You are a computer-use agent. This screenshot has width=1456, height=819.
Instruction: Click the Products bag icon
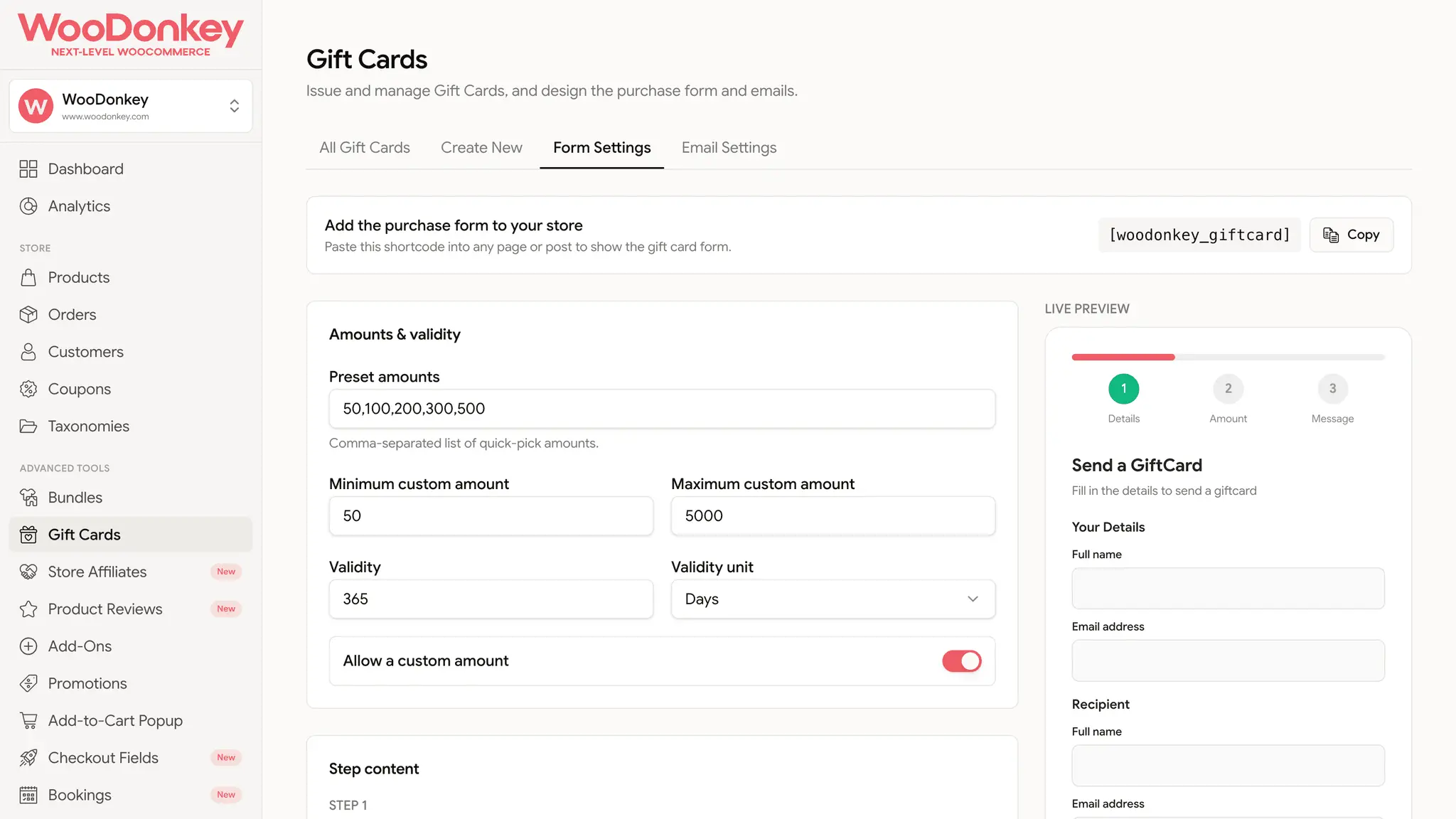(x=28, y=277)
